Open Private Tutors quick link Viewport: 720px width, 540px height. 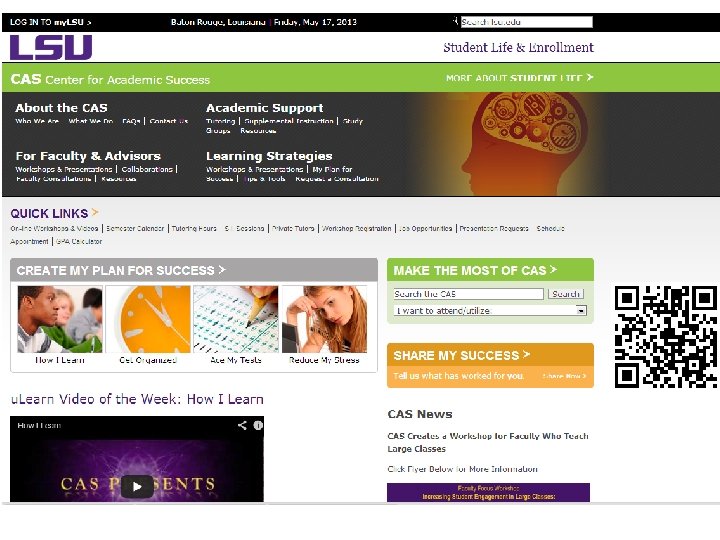pyautogui.click(x=293, y=228)
